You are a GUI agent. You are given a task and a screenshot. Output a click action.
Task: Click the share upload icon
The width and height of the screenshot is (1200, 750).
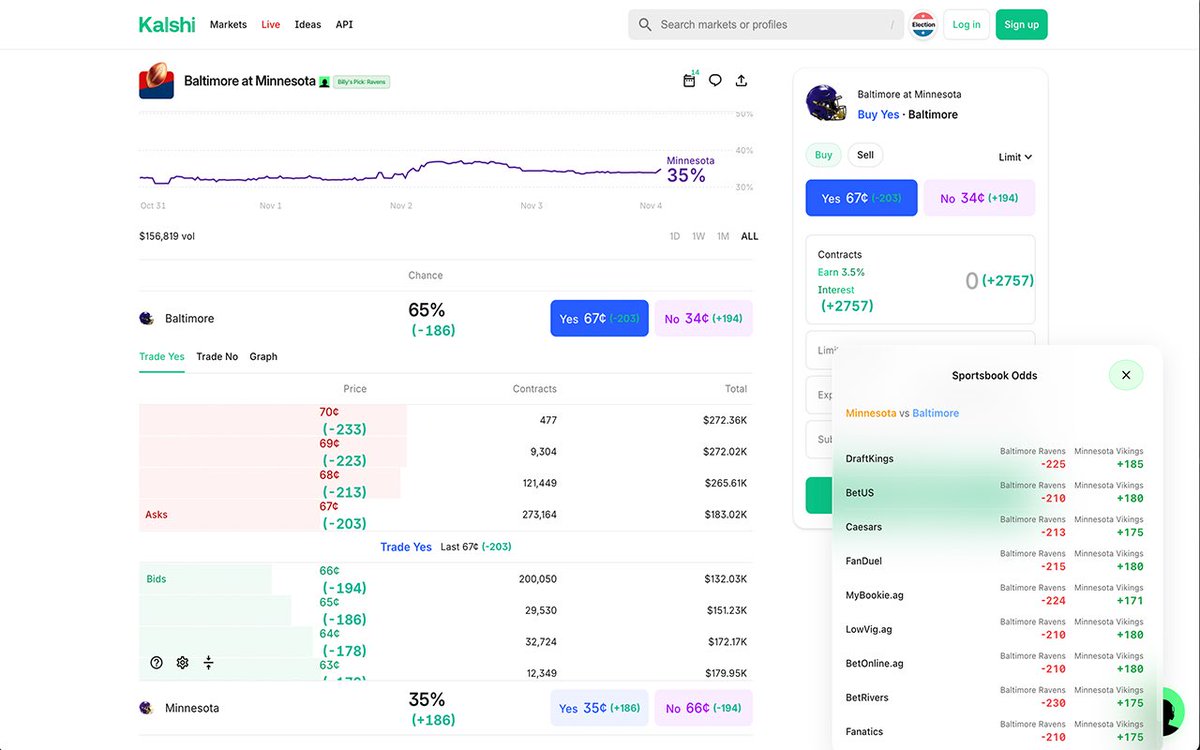[x=741, y=80]
